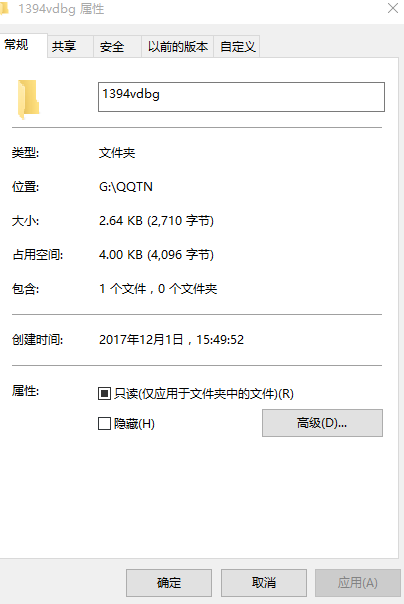
Task: Open 高级(D)... advanced attributes
Action: (x=322, y=423)
